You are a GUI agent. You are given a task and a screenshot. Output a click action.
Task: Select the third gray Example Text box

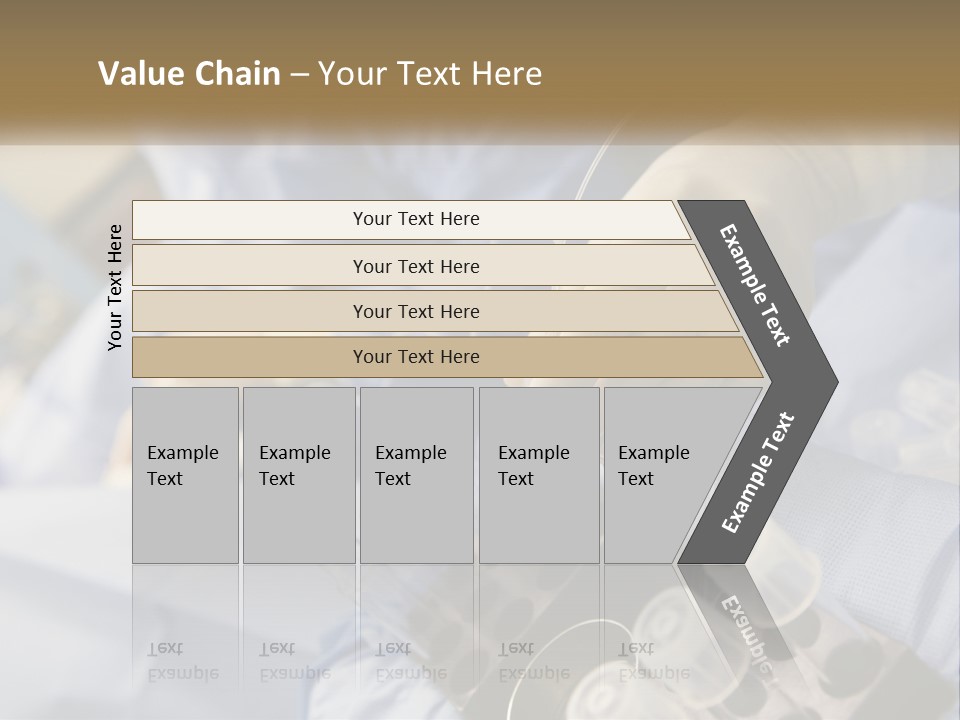[415, 475]
